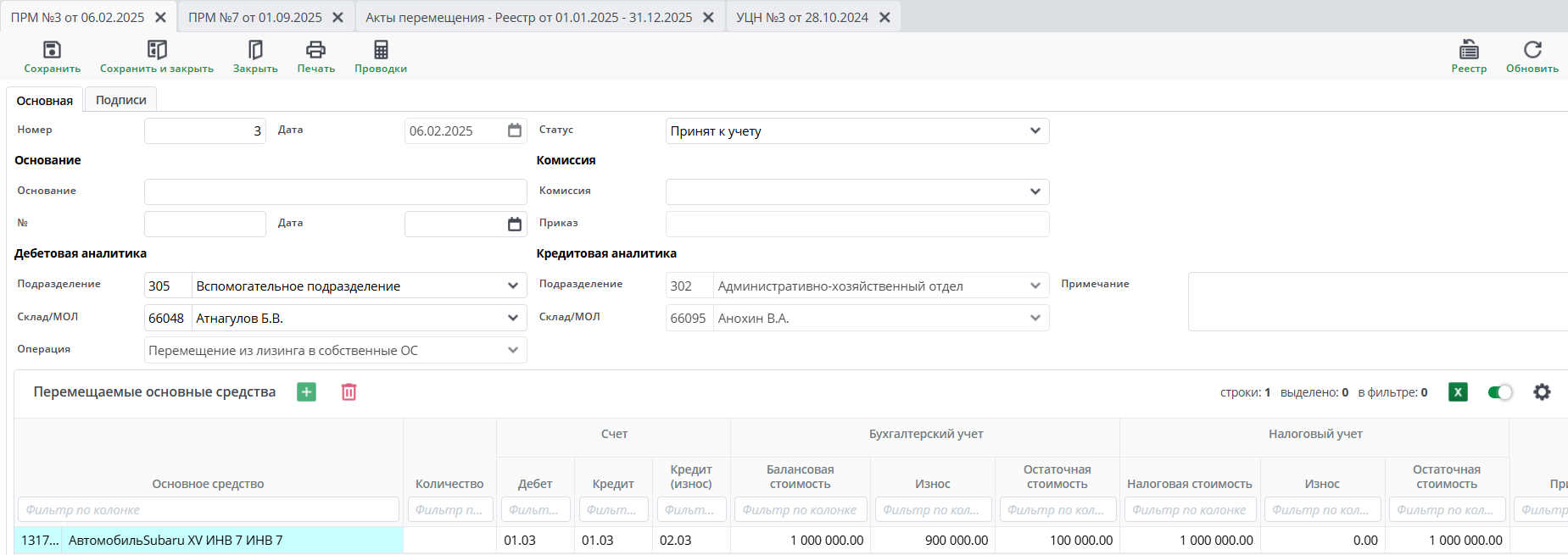
Task: Open the Registry (Реестр) icon
Action: click(x=1469, y=50)
